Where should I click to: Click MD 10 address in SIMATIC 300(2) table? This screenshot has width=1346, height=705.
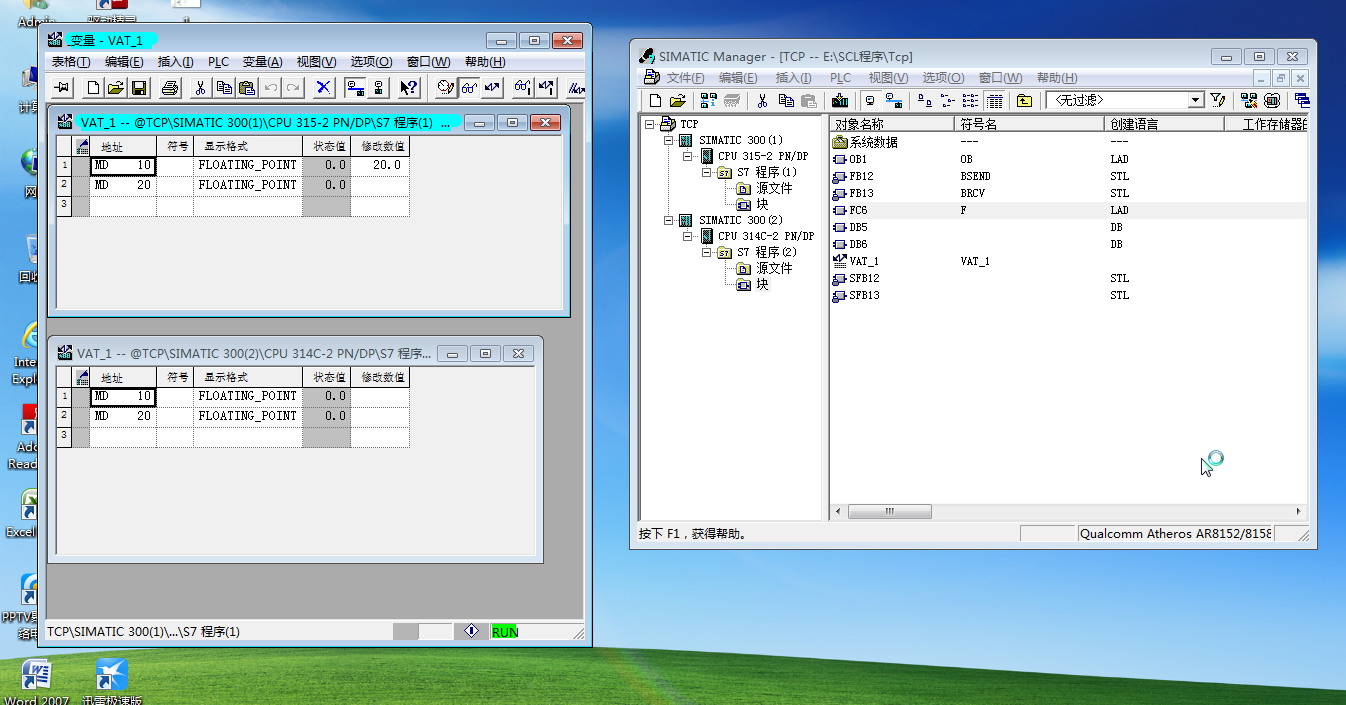(123, 396)
